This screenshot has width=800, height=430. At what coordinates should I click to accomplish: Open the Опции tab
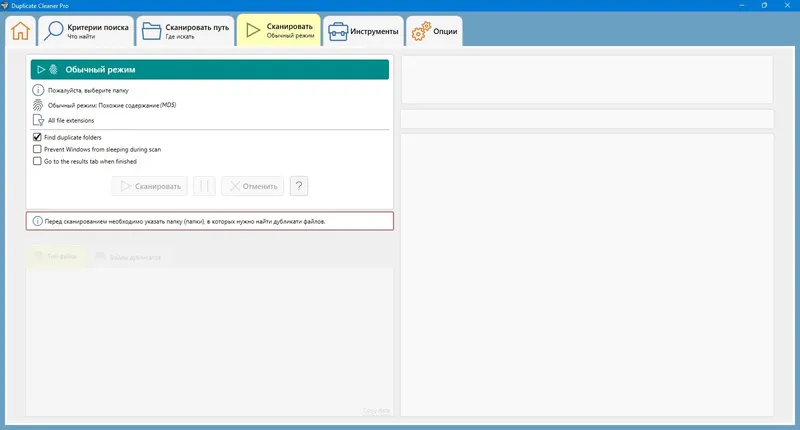click(435, 31)
